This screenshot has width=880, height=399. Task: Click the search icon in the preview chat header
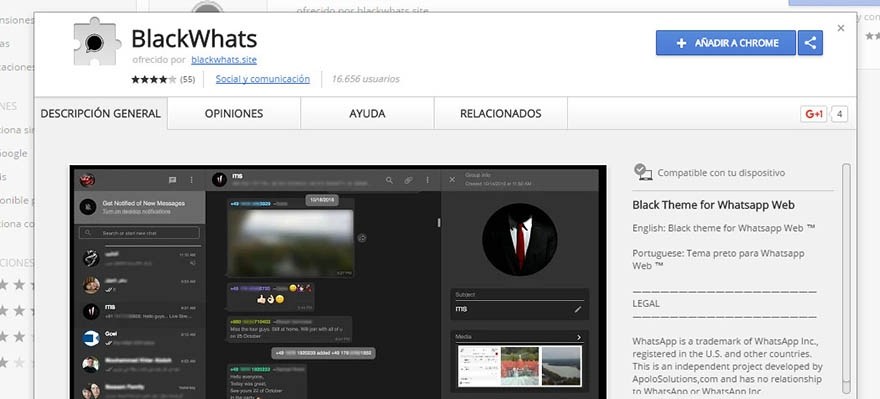[389, 180]
